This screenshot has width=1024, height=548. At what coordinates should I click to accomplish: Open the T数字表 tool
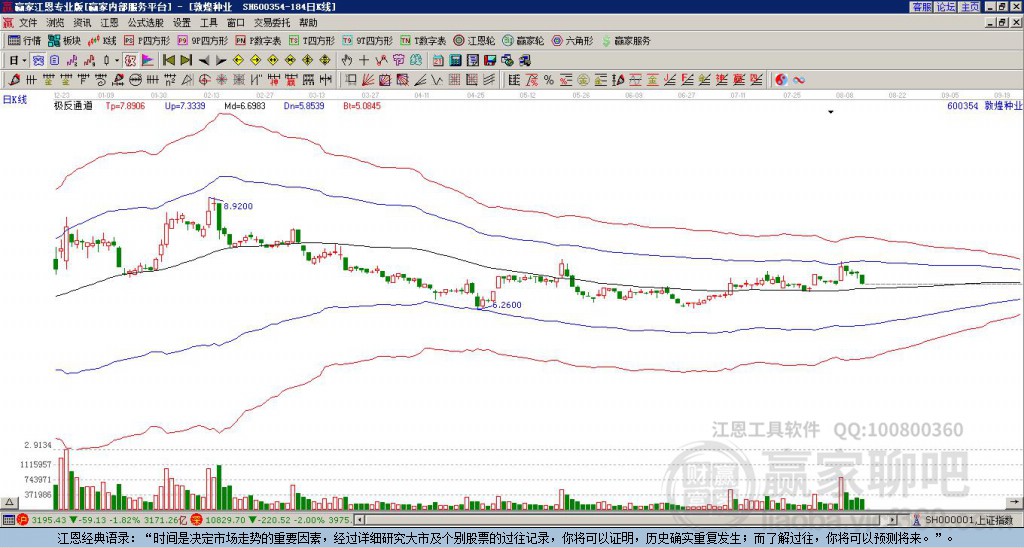point(423,40)
